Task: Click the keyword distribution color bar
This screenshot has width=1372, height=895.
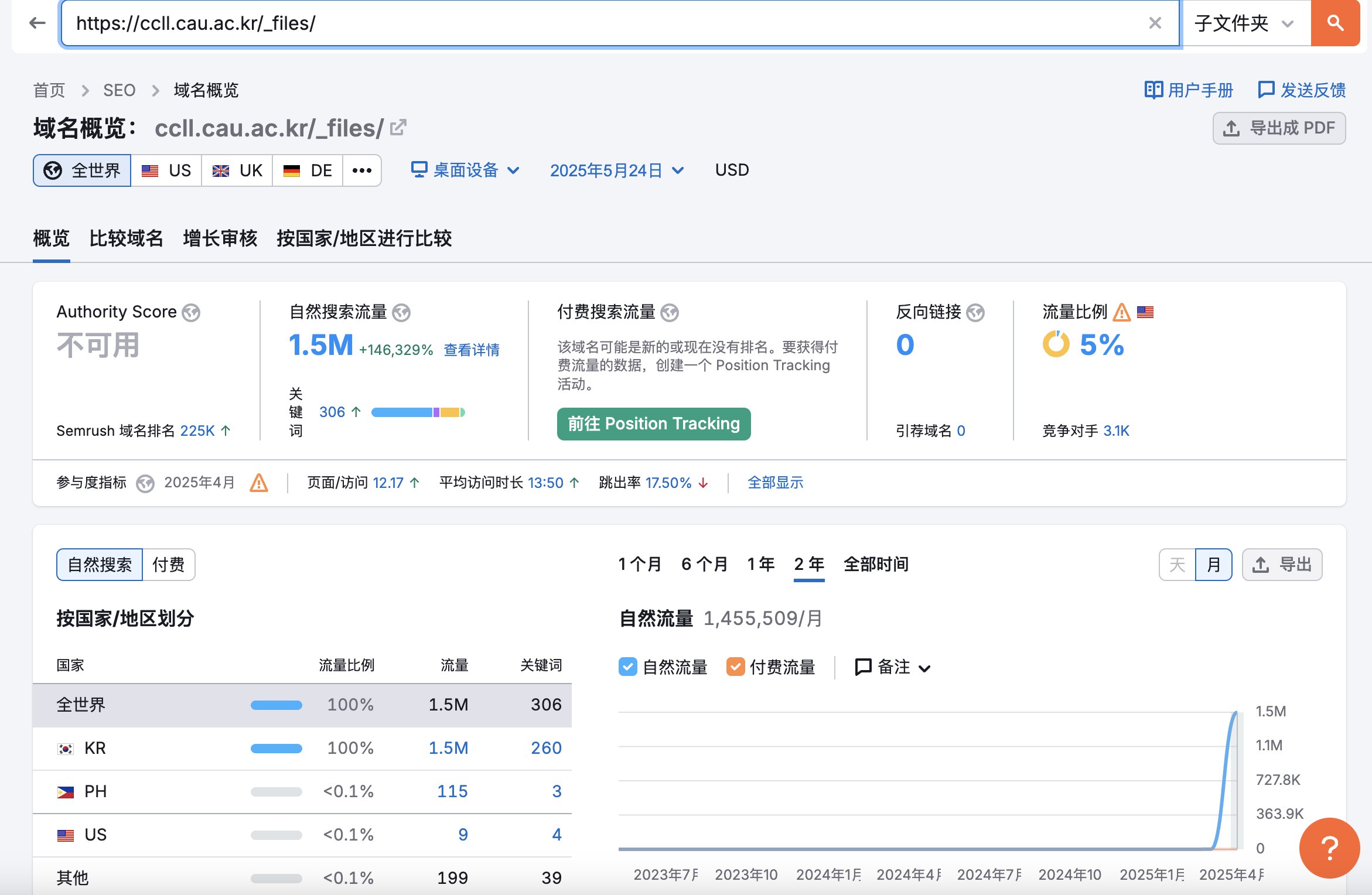Action: pyautogui.click(x=418, y=412)
